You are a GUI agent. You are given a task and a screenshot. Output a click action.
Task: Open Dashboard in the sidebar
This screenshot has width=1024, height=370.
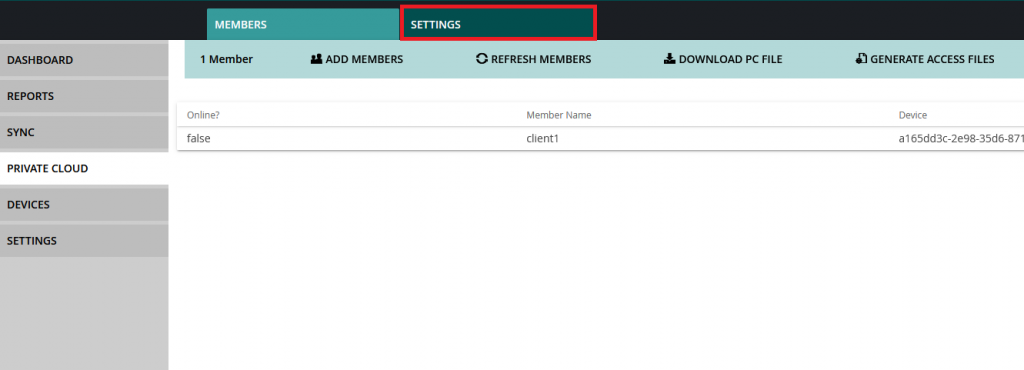[x=84, y=60]
